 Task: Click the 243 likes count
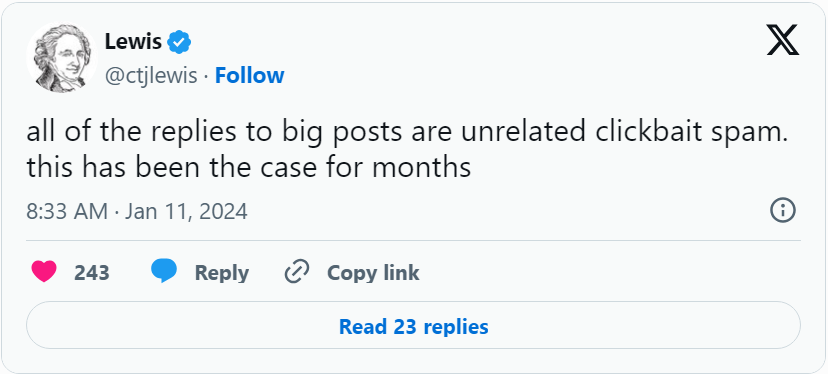pyautogui.click(x=92, y=273)
